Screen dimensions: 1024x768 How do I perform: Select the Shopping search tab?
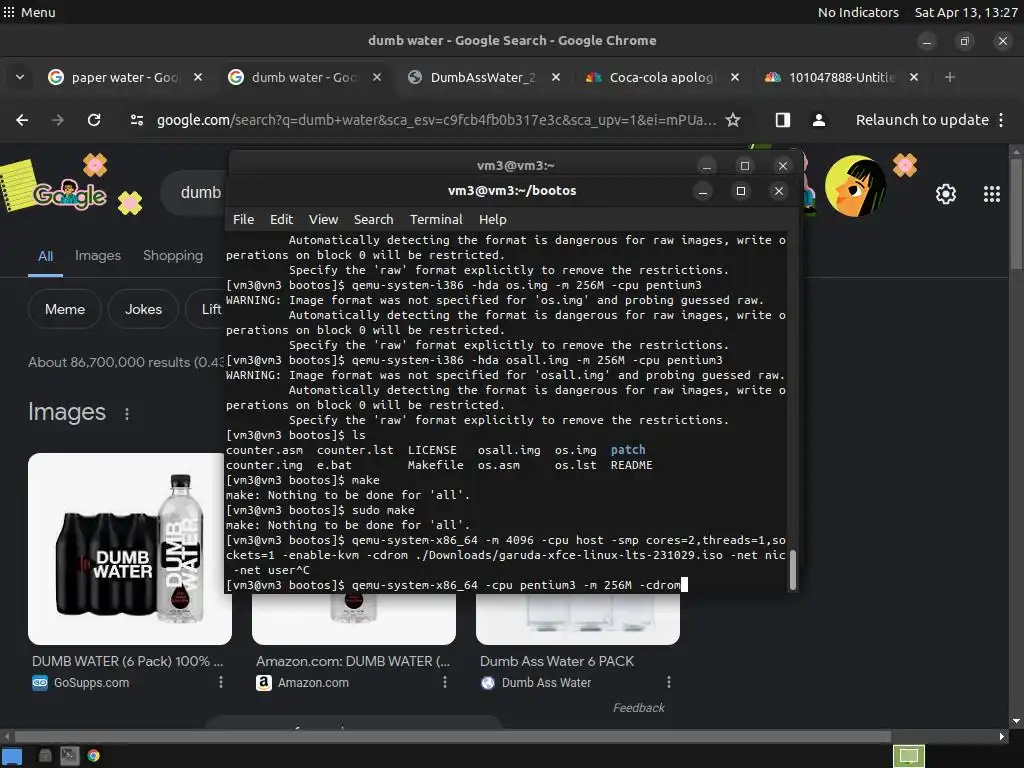click(173, 255)
